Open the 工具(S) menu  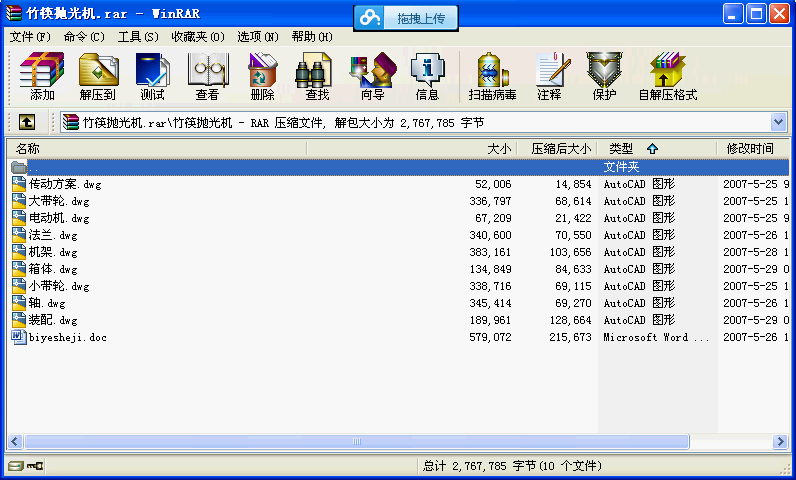138,37
